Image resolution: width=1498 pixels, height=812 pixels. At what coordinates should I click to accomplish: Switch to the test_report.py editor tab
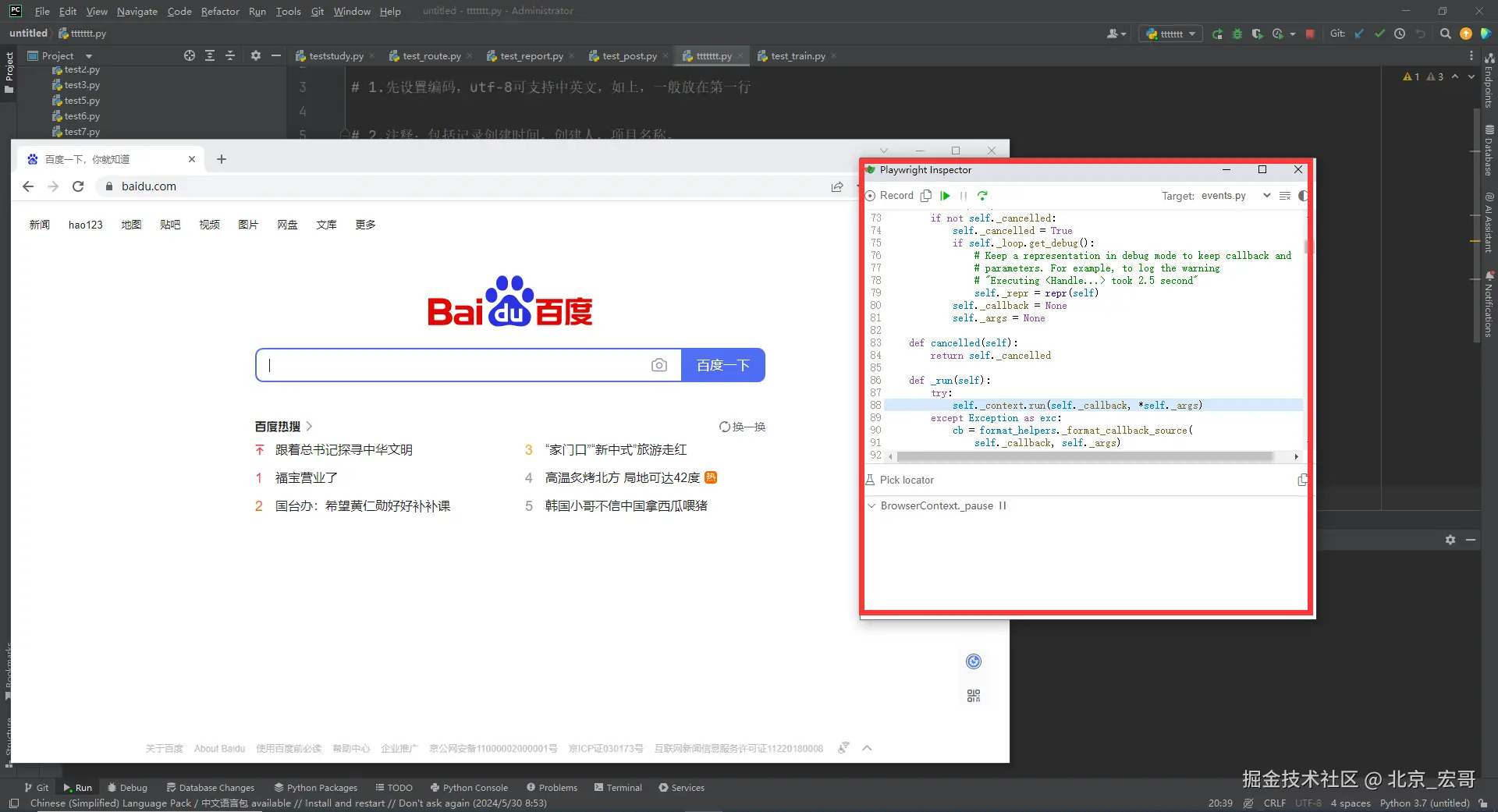pyautogui.click(x=531, y=56)
